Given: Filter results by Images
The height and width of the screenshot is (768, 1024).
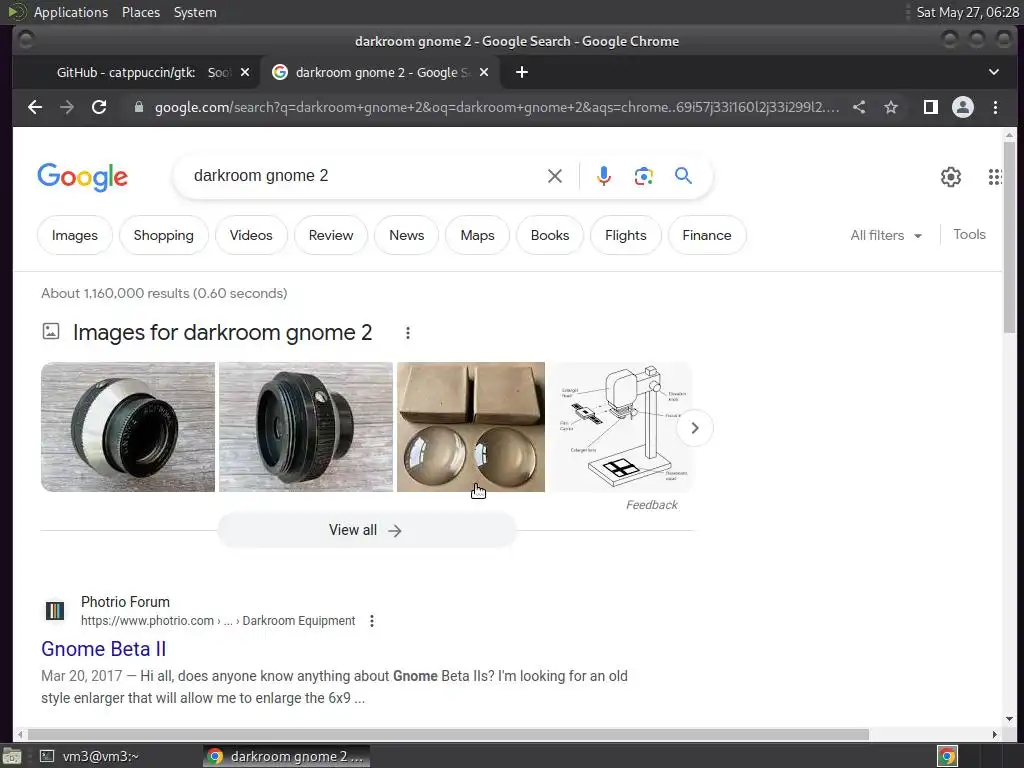Looking at the screenshot, I should pyautogui.click(x=74, y=235).
